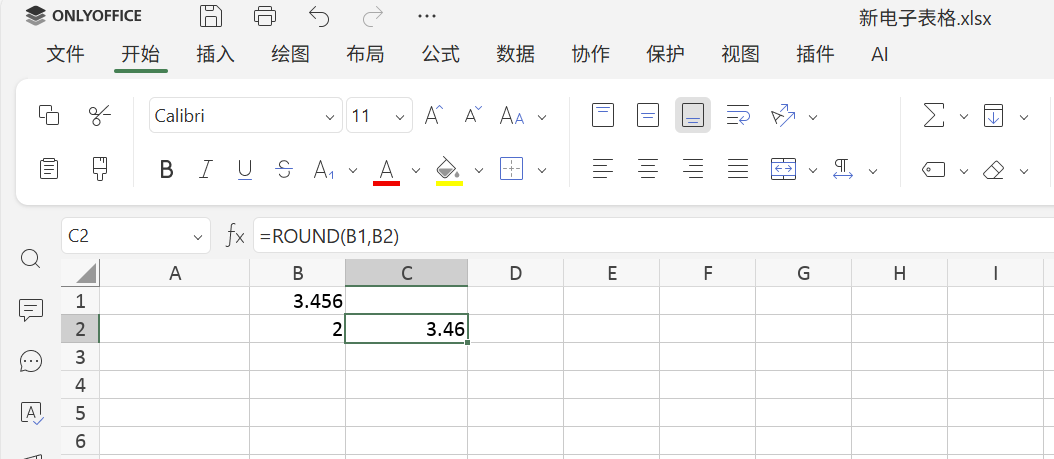Screen dimensions: 1054x459
Task: Expand the fill color dropdown arrow
Action: [x=479, y=170]
